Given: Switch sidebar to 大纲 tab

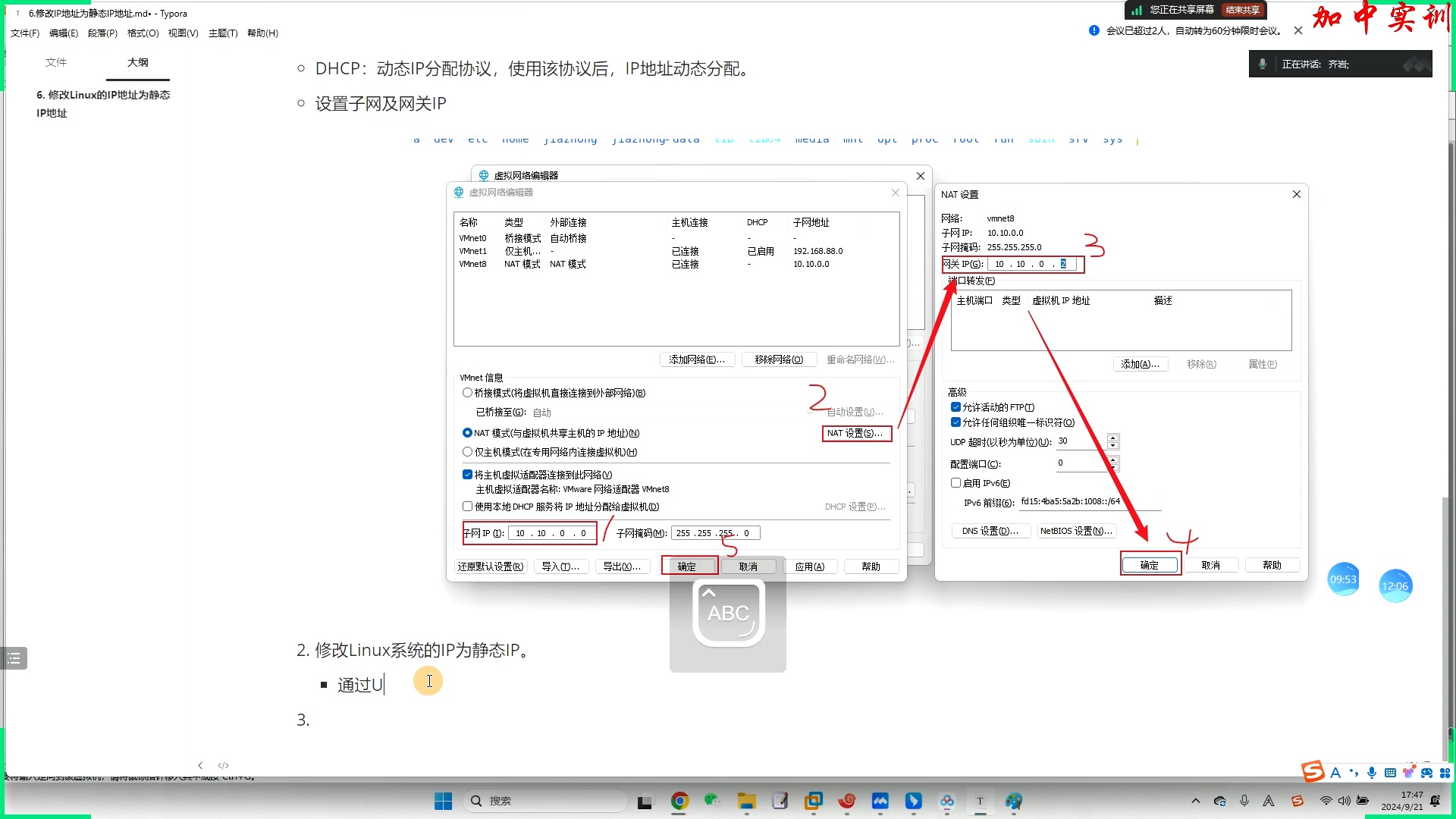Looking at the screenshot, I should tap(138, 62).
